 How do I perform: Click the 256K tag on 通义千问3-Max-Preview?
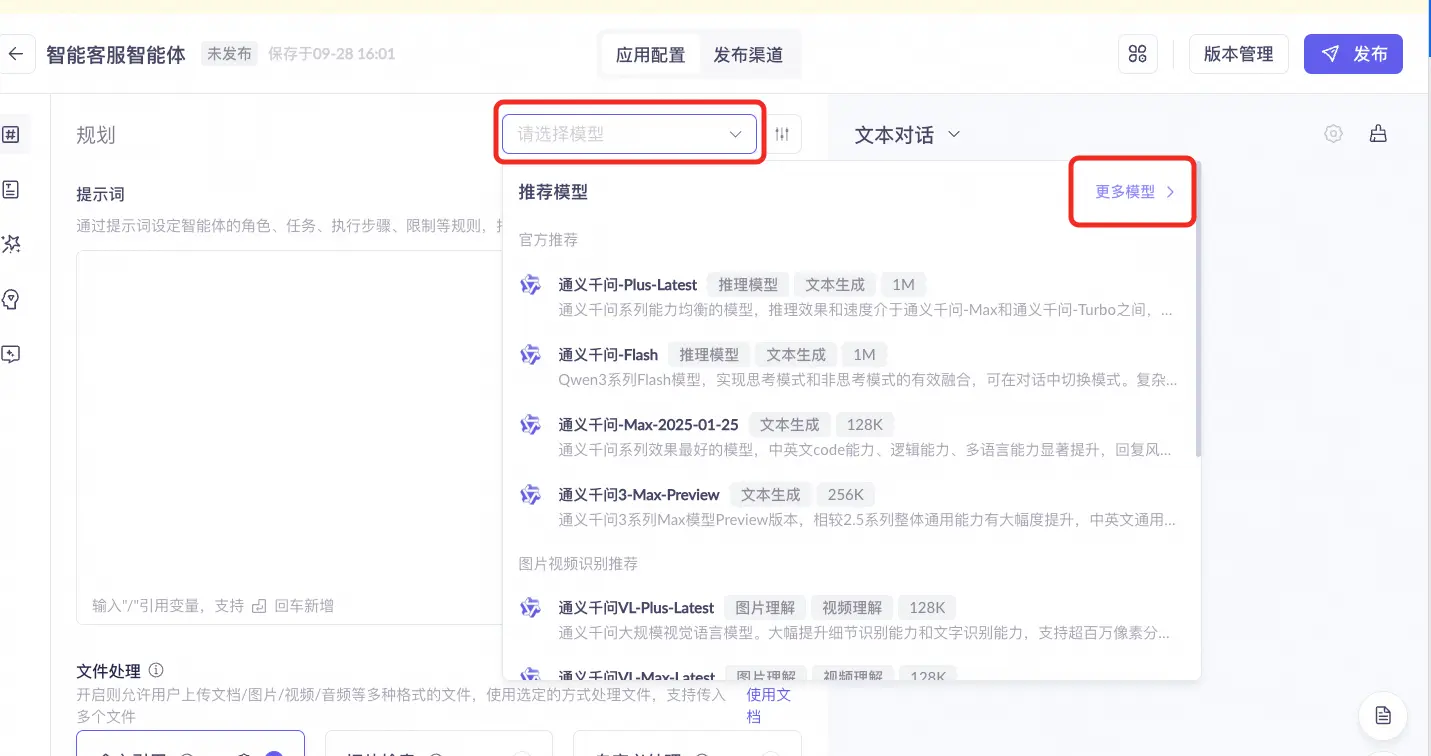(x=845, y=494)
